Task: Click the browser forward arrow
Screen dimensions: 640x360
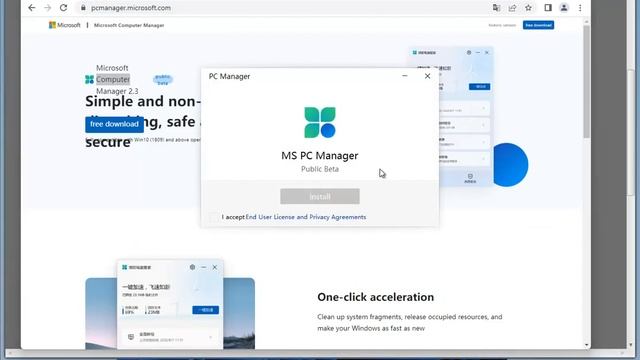Action: [x=47, y=8]
